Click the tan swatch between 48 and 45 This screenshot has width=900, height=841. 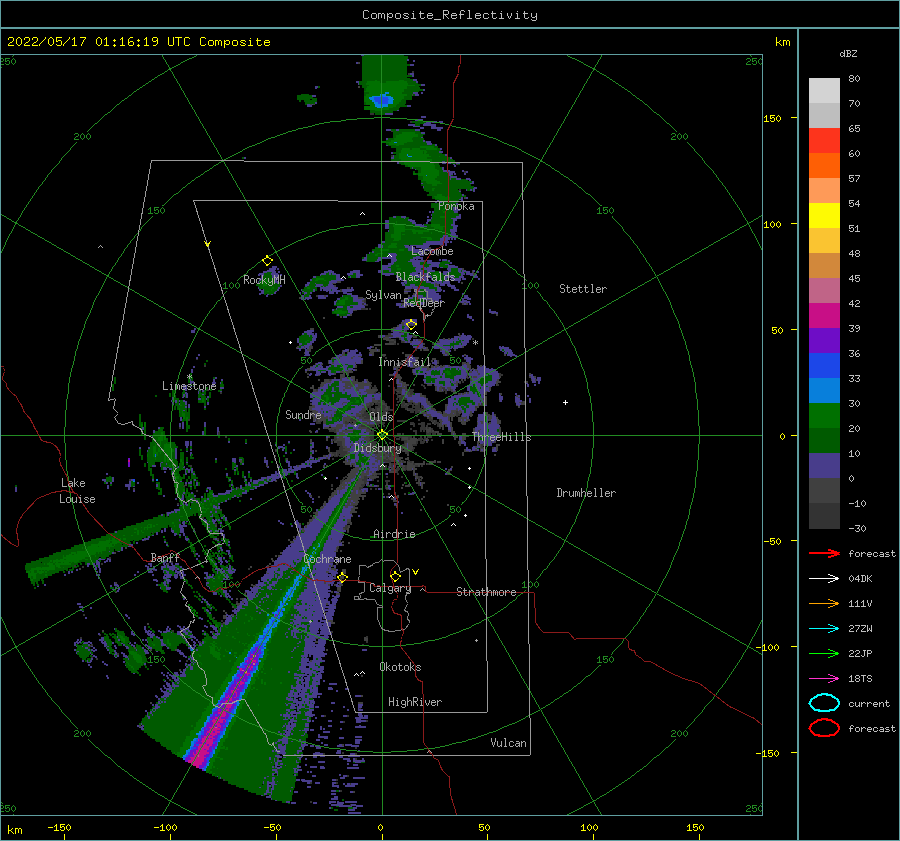[824, 266]
